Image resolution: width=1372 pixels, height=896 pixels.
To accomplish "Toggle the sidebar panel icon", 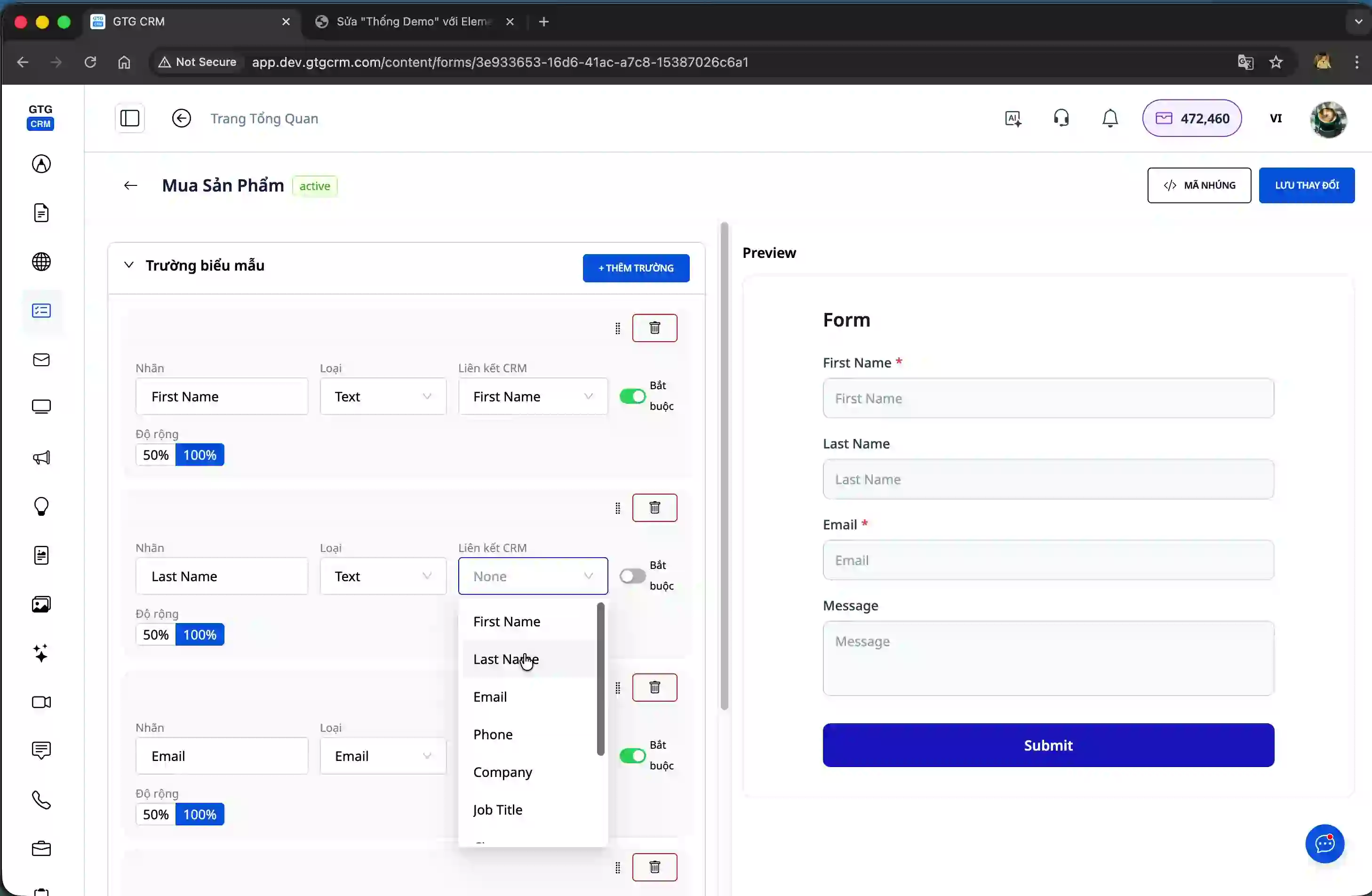I will pos(130,119).
